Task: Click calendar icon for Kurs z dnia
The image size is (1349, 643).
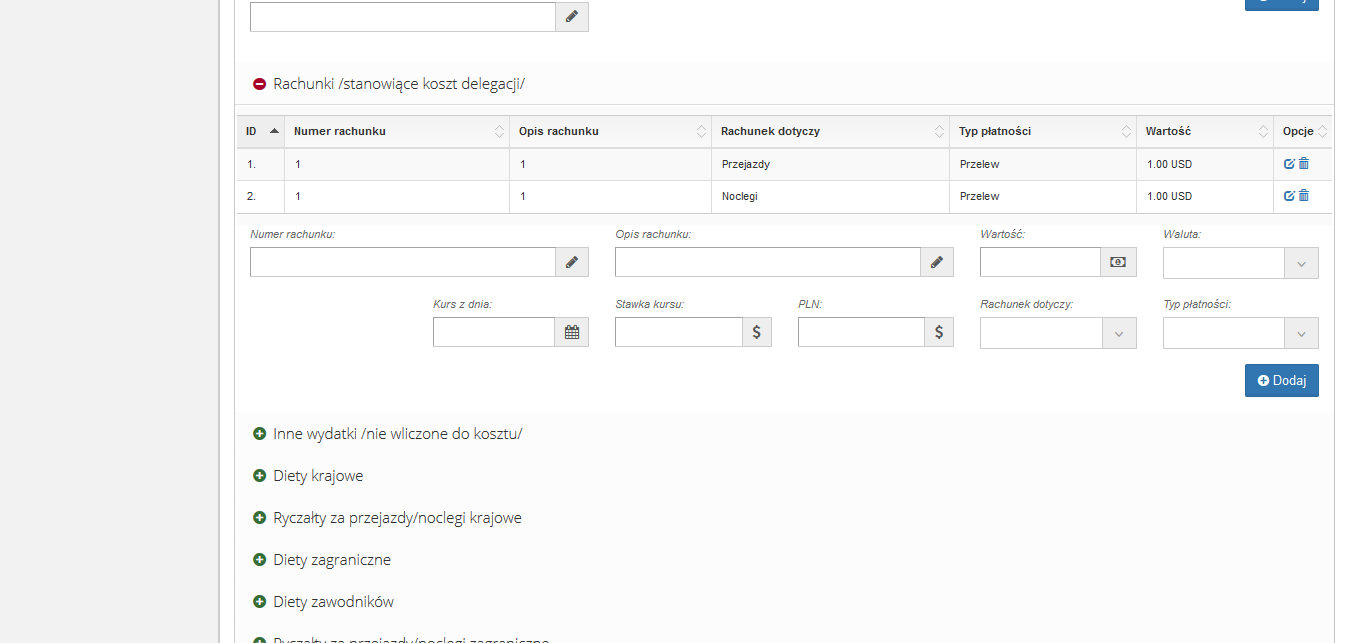Action: pos(572,332)
